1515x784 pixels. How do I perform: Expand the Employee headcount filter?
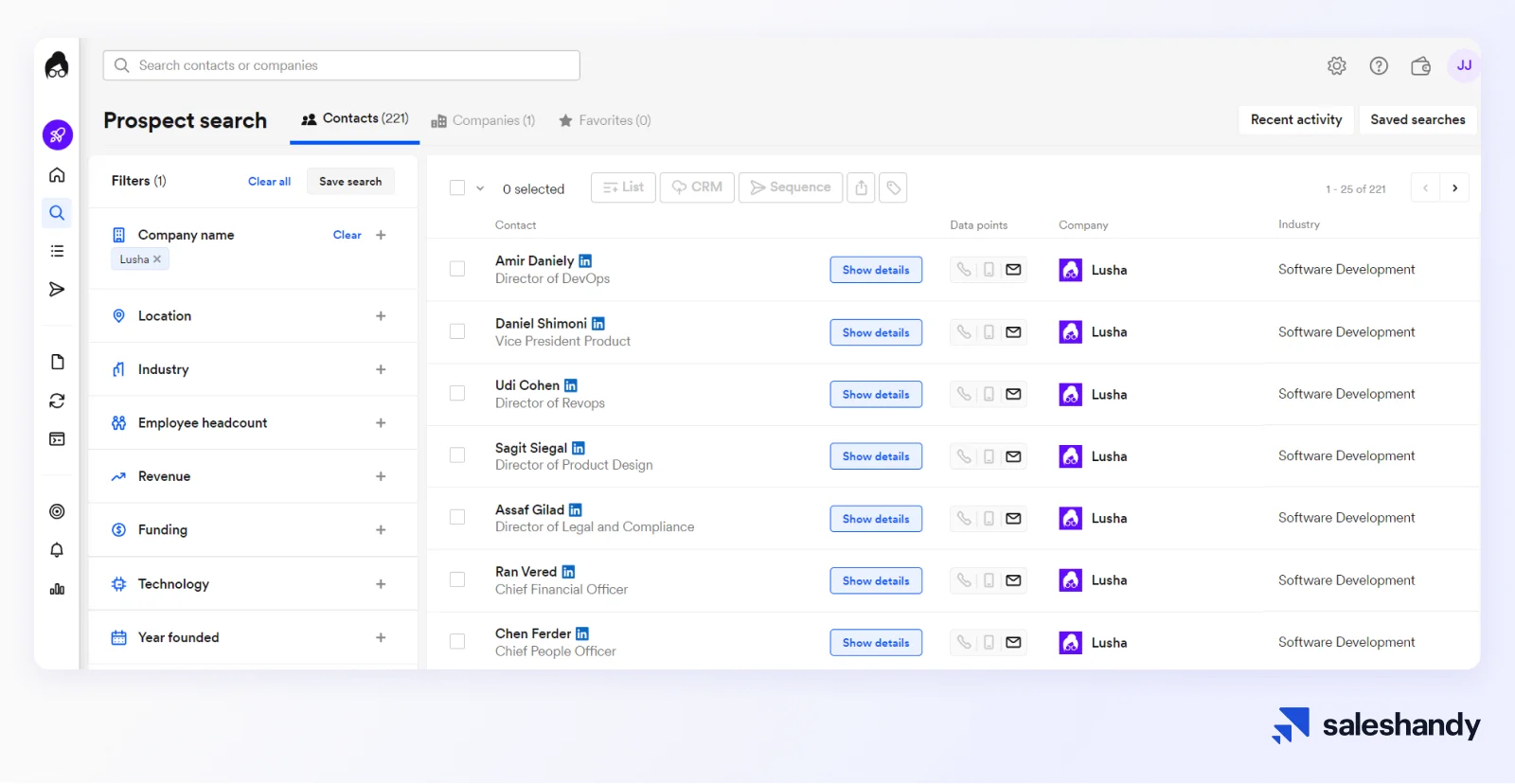tap(381, 423)
